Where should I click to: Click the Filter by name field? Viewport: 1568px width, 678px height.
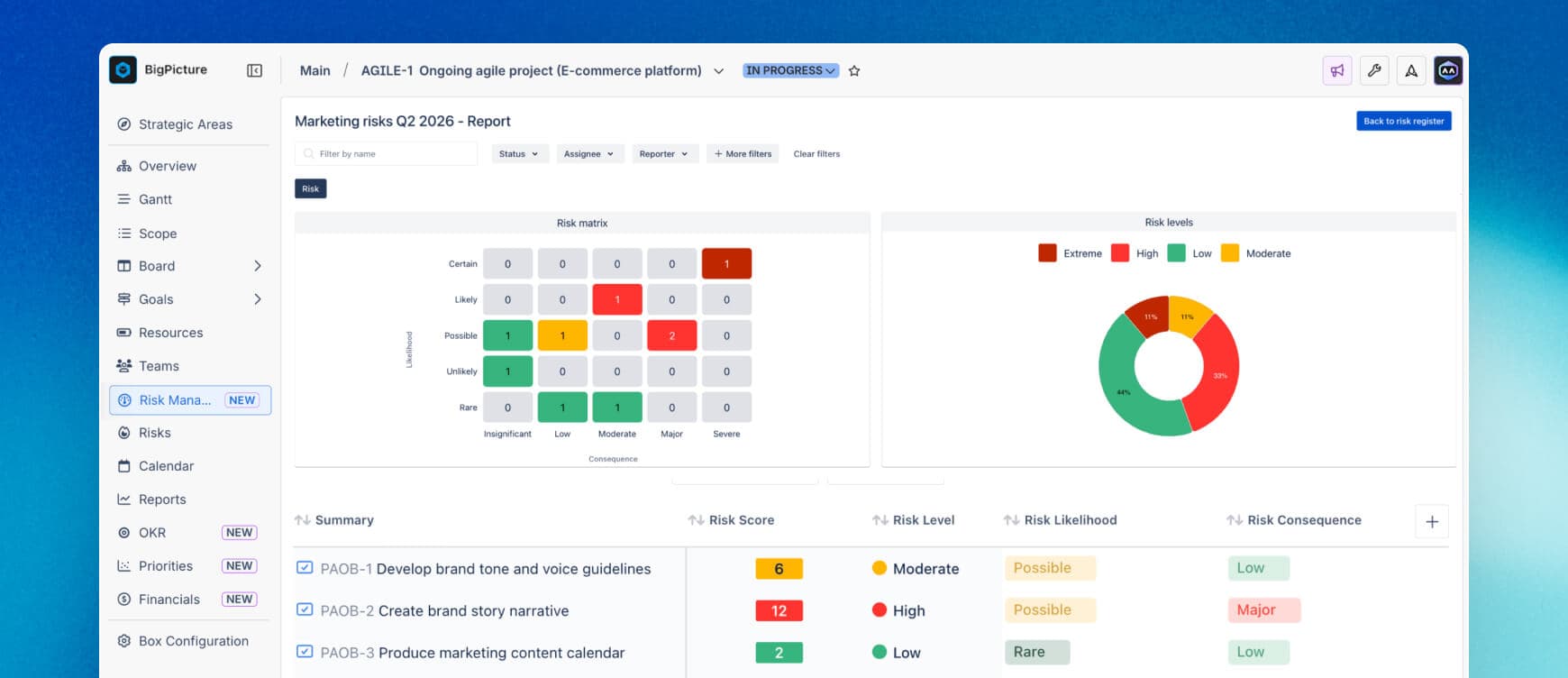(386, 154)
